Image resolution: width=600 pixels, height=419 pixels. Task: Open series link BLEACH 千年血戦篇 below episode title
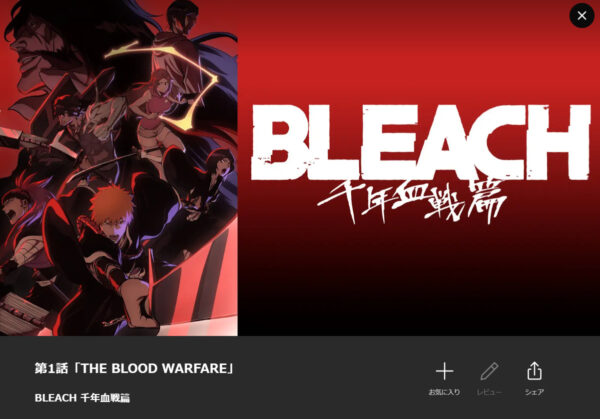(82, 398)
